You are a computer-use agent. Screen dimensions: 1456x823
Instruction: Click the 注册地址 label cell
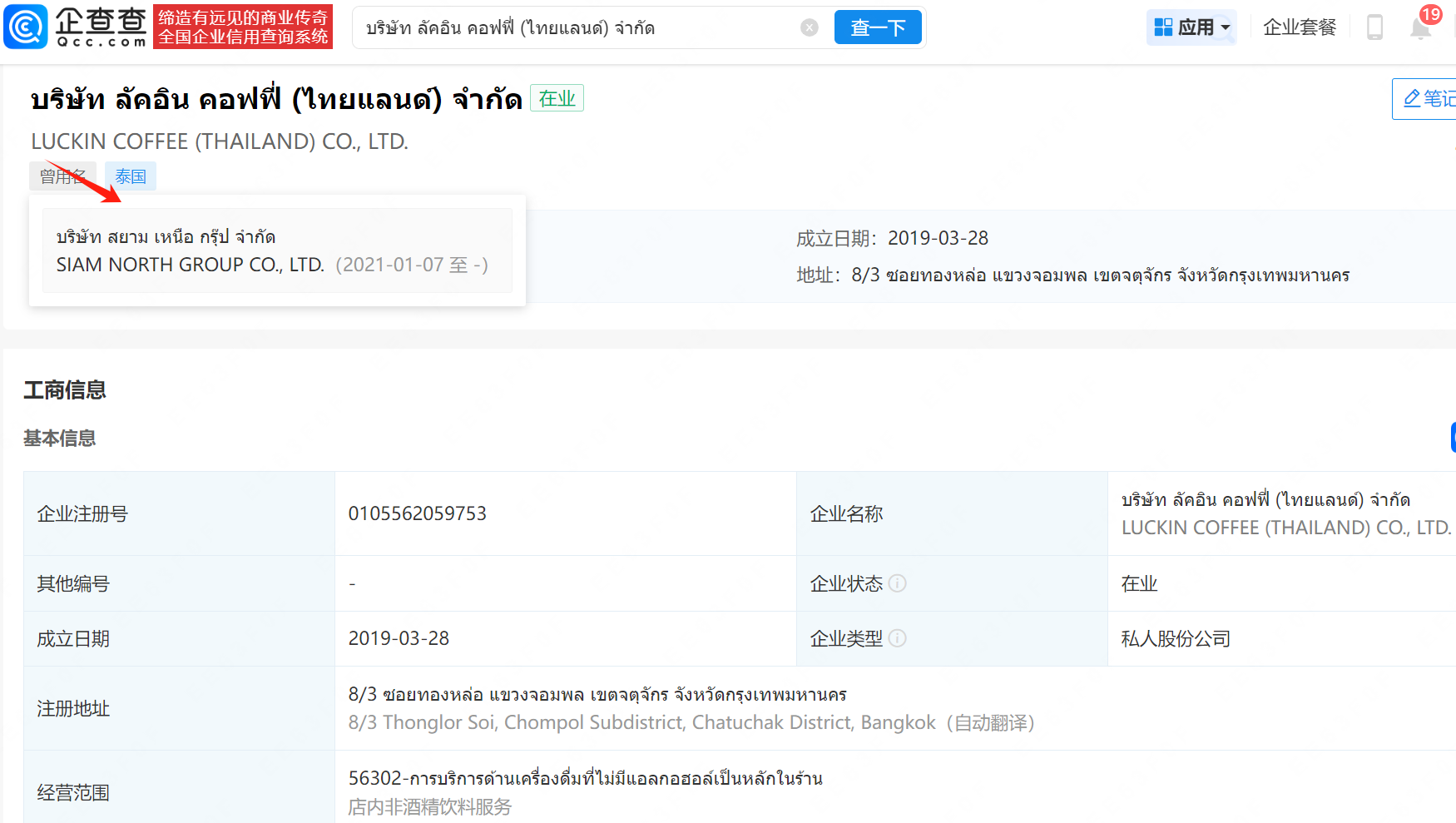[179, 708]
